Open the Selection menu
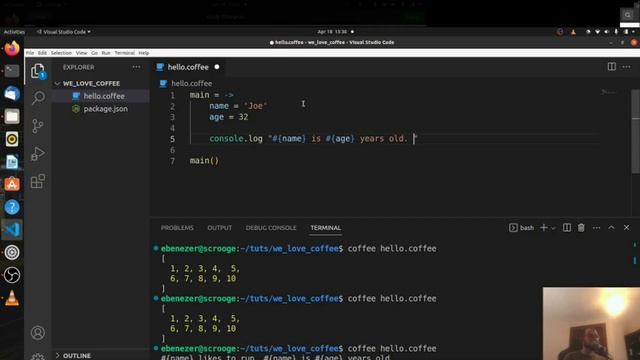 61,53
